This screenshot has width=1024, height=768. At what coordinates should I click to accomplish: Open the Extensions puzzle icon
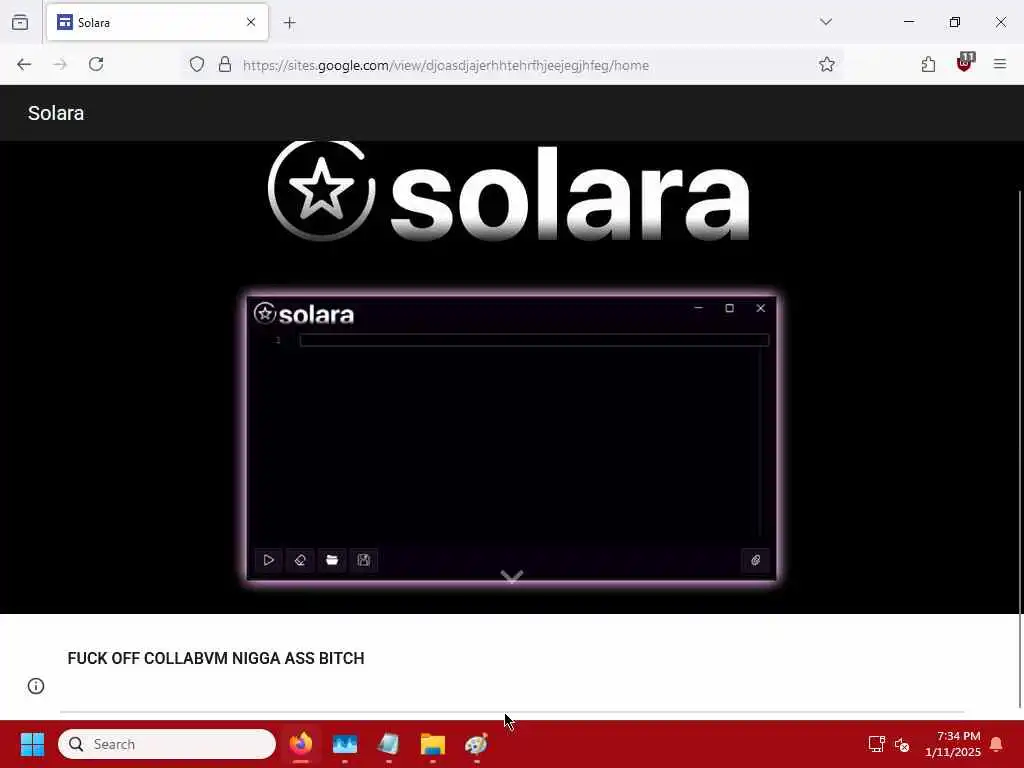tap(928, 64)
